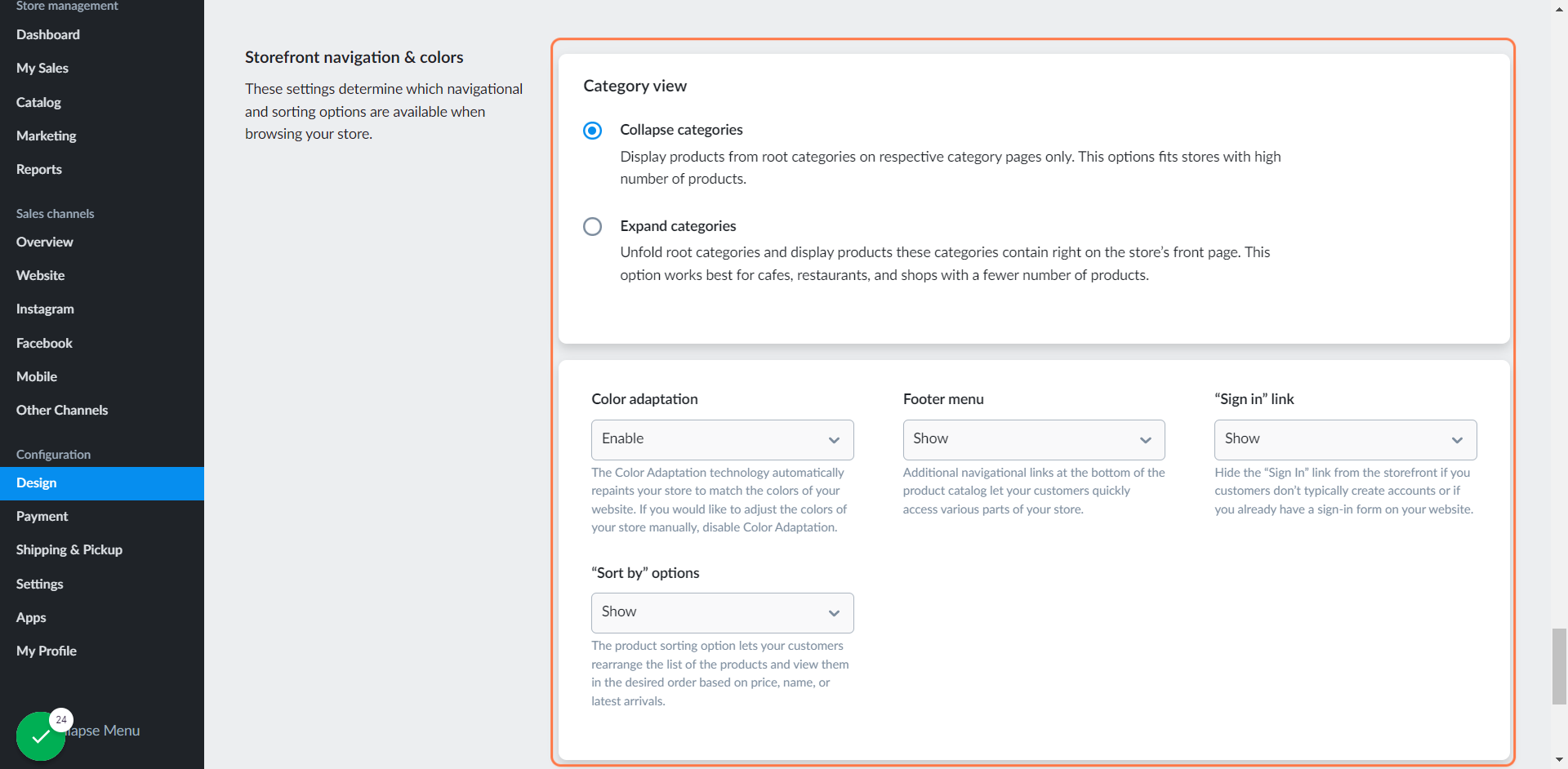Screen dimensions: 1568x769
Task: Click the Category view heading
Action: click(635, 86)
